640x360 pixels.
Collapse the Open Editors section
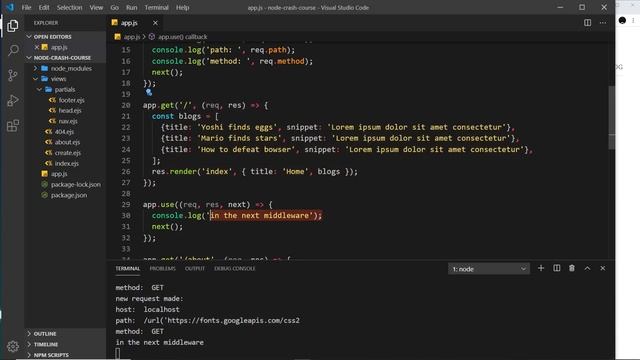tap(52, 37)
